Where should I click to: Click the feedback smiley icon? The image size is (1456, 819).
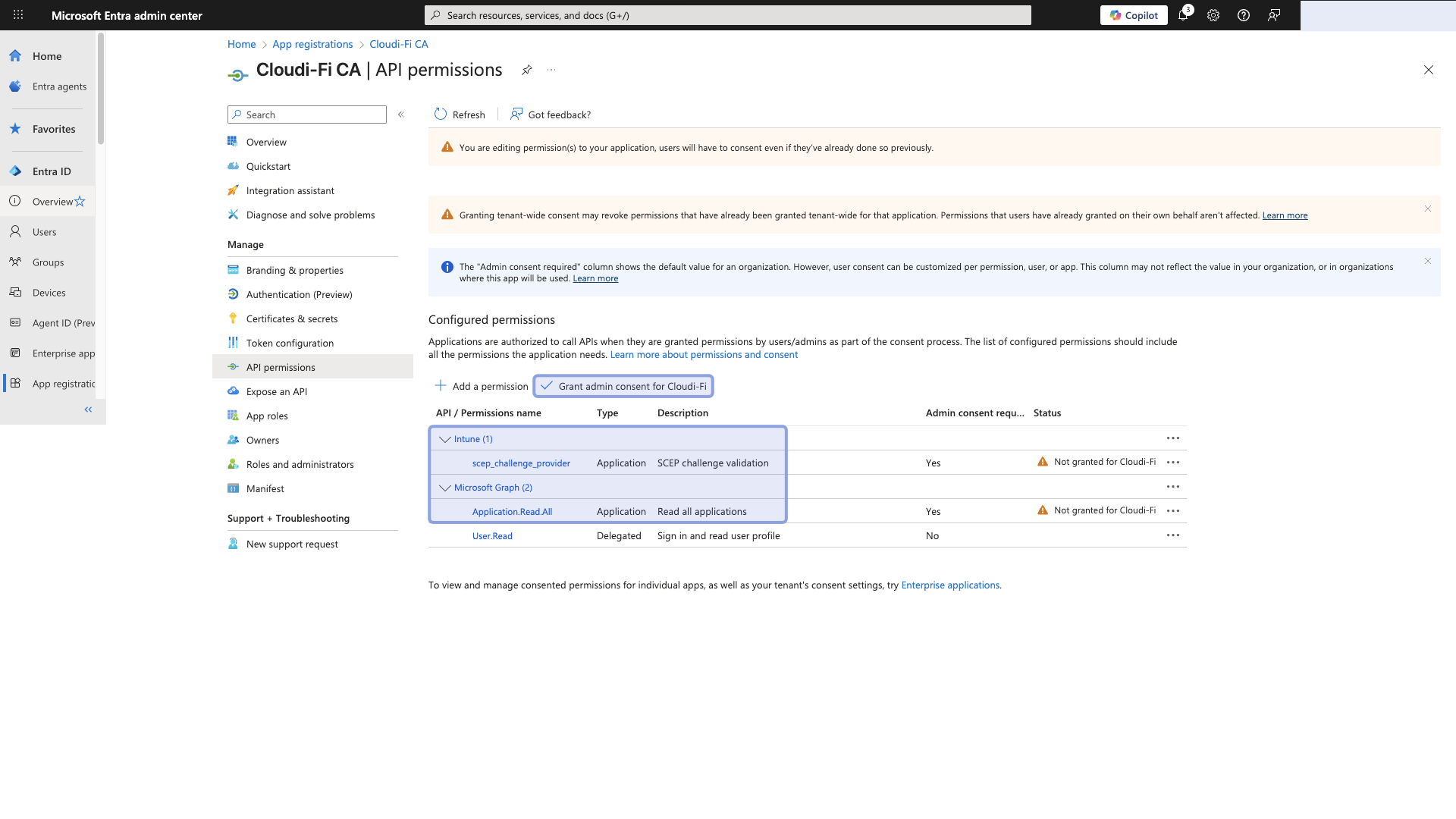[1274, 15]
